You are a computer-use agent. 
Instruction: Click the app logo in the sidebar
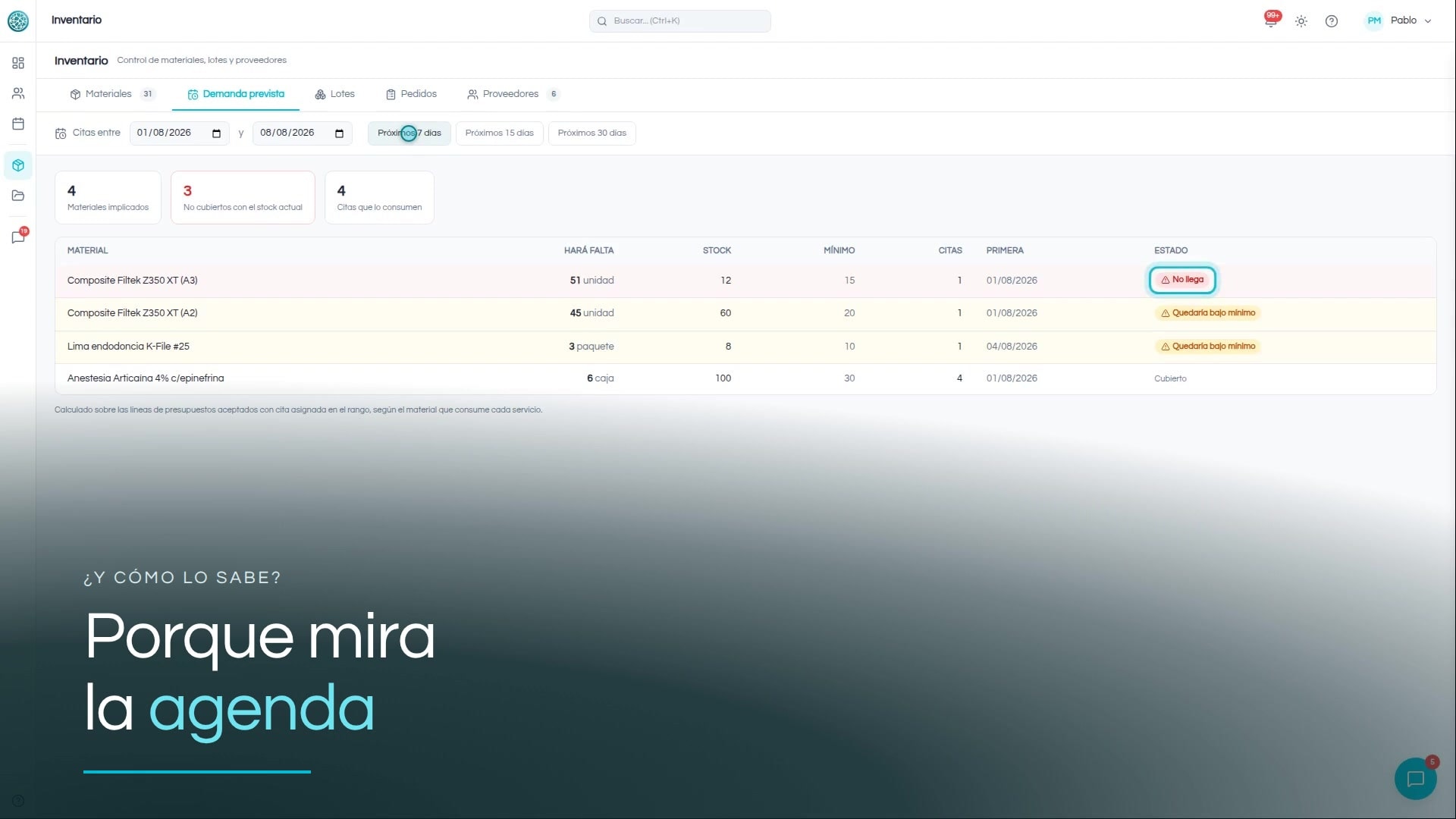click(x=18, y=21)
